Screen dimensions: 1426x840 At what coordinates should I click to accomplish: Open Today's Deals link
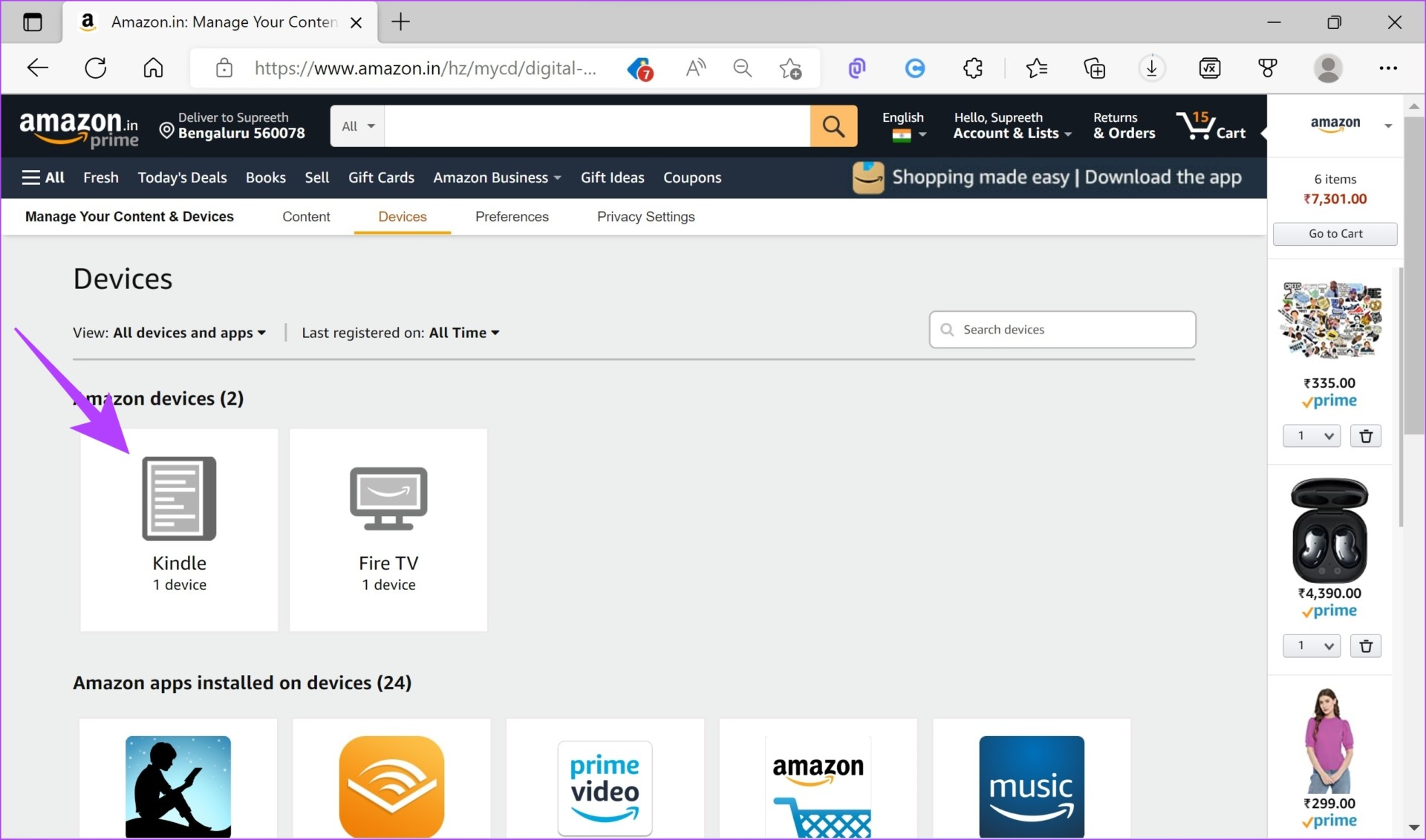[x=182, y=178]
